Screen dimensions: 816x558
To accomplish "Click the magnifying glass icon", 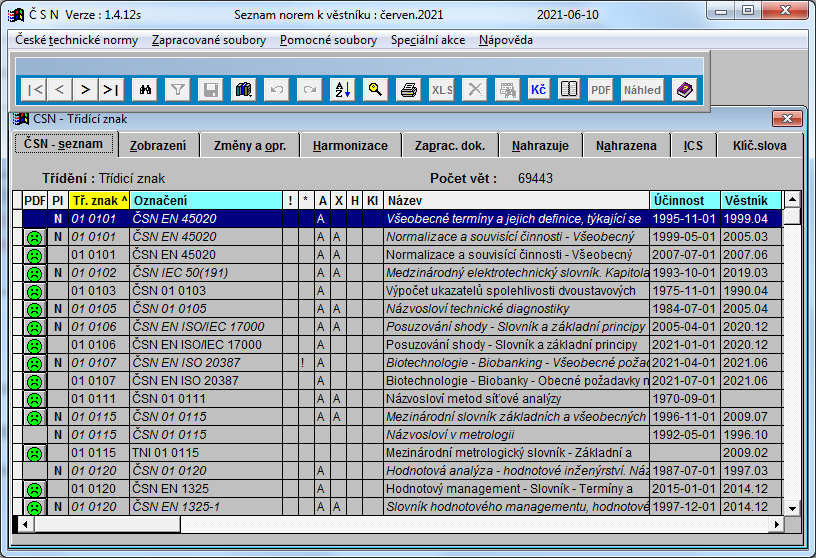I will pos(374,90).
